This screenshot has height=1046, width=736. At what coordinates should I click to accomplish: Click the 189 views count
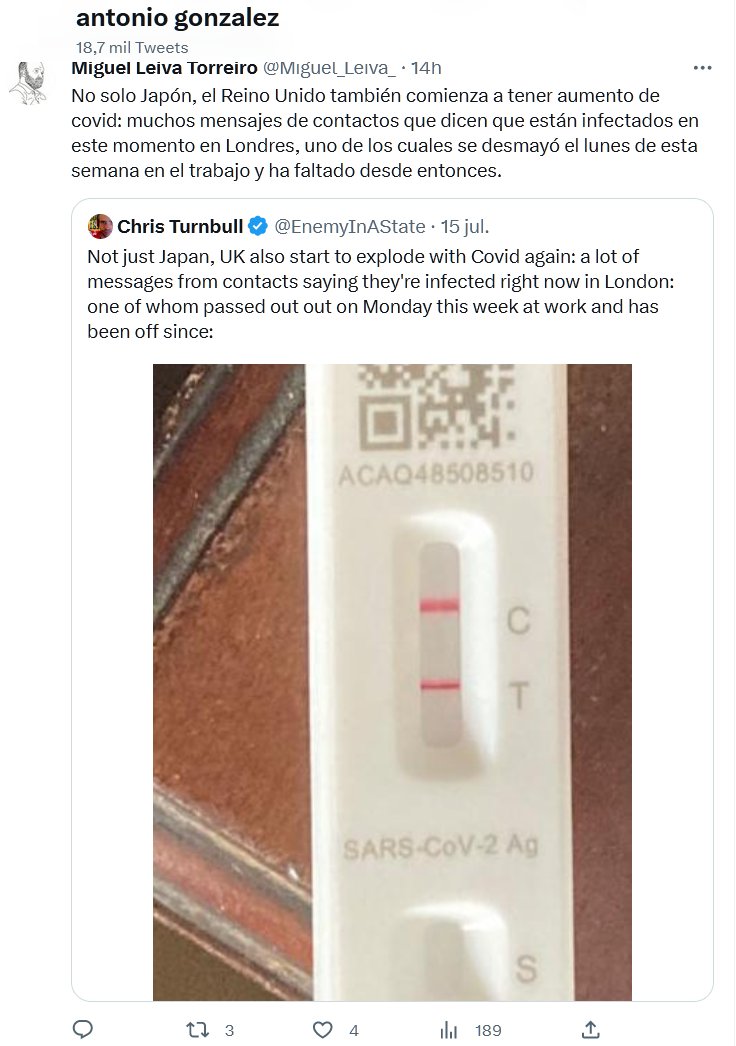click(488, 1030)
